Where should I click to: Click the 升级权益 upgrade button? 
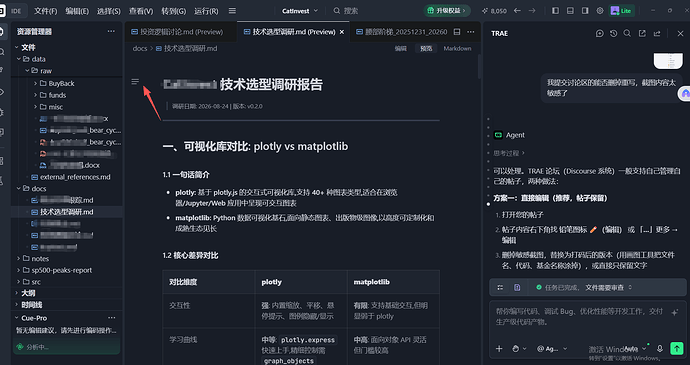pyautogui.click(x=447, y=11)
